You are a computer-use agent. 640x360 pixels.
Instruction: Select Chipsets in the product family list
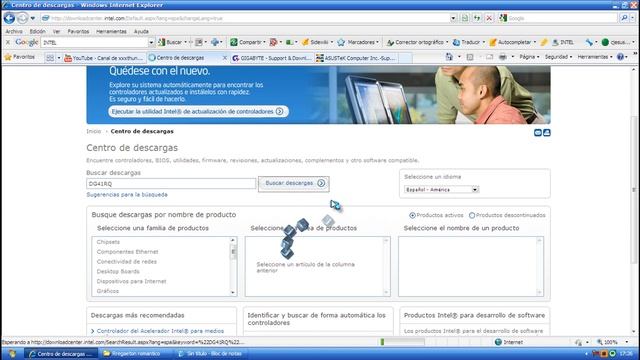coord(108,242)
